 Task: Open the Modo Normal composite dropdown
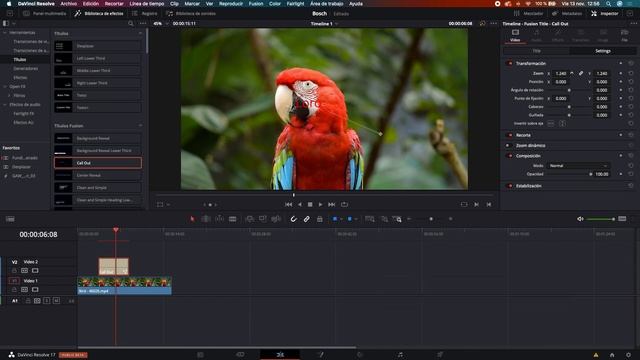point(578,166)
